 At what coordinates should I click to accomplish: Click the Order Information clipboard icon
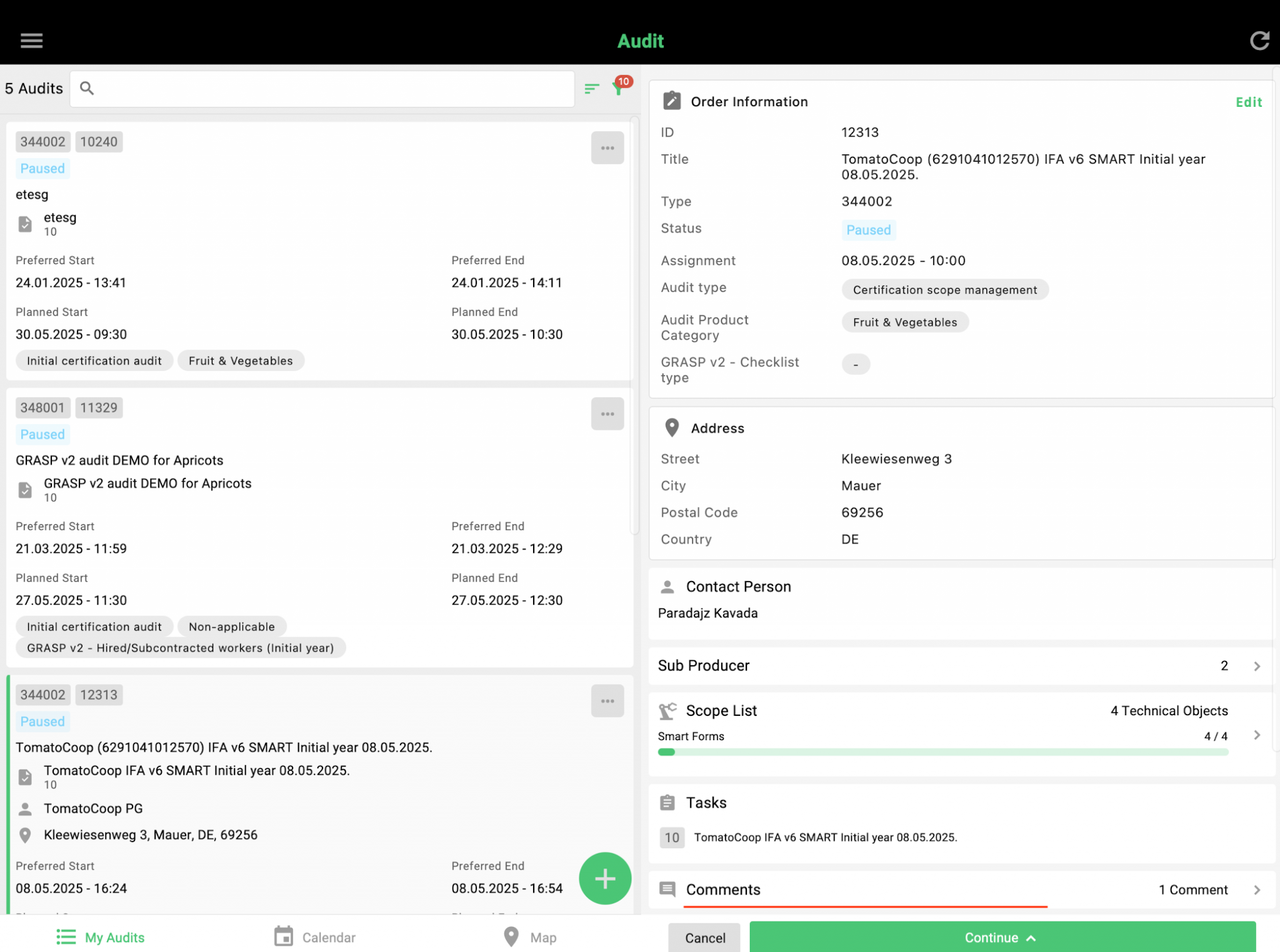(672, 101)
